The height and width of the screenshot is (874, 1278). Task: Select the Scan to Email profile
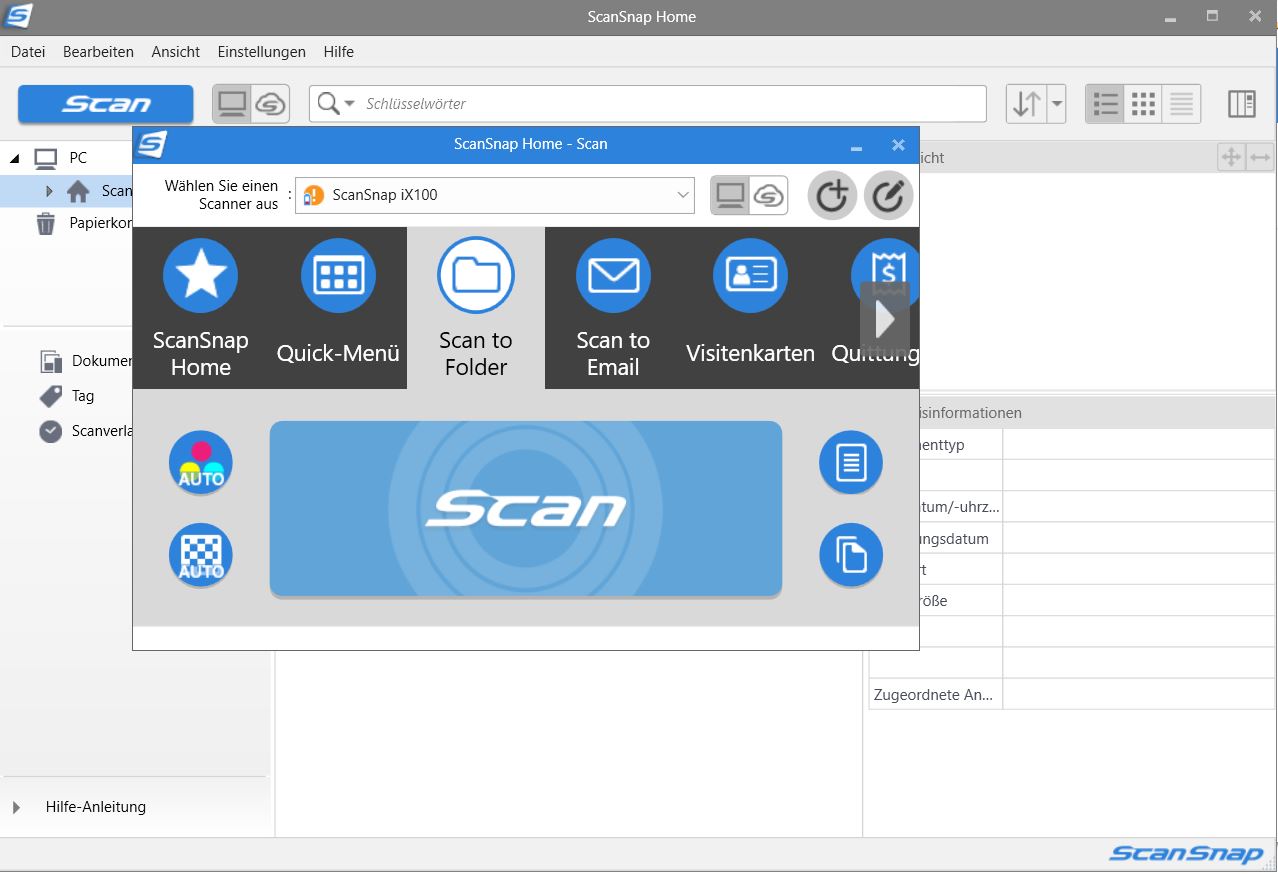(613, 275)
